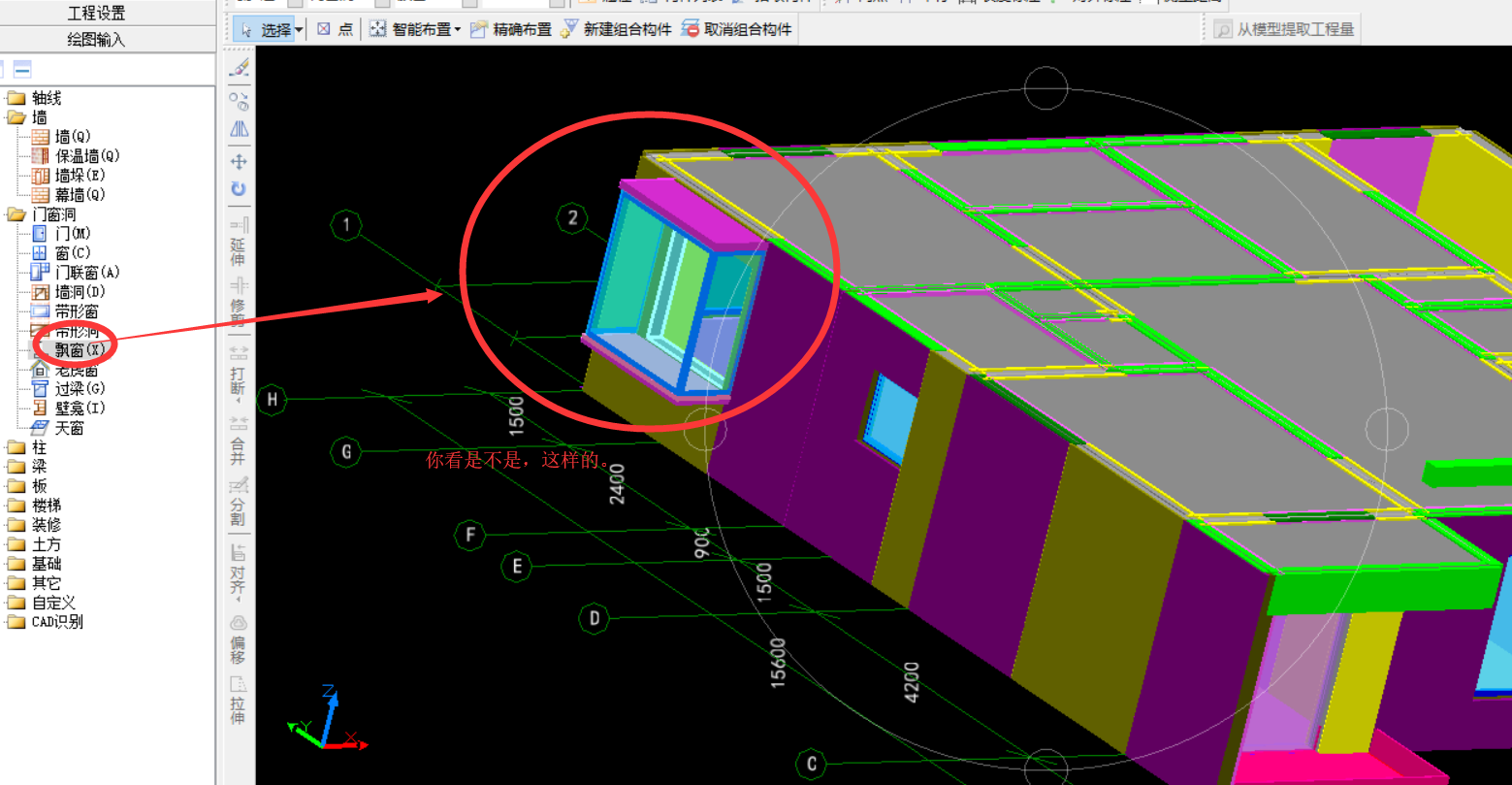Expand the 其它 folder
The height and width of the screenshot is (785, 1512).
pos(16,583)
